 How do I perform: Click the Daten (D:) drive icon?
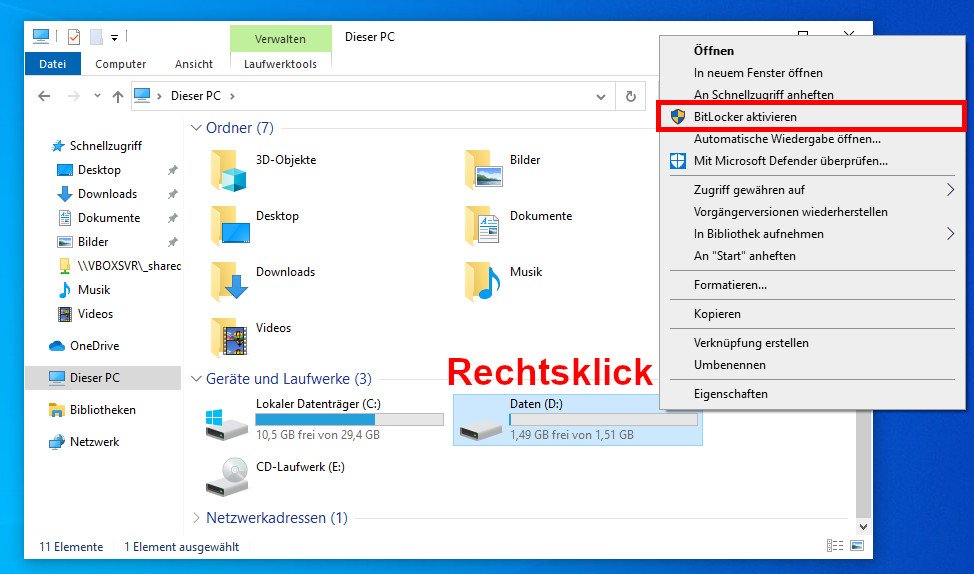(480, 429)
